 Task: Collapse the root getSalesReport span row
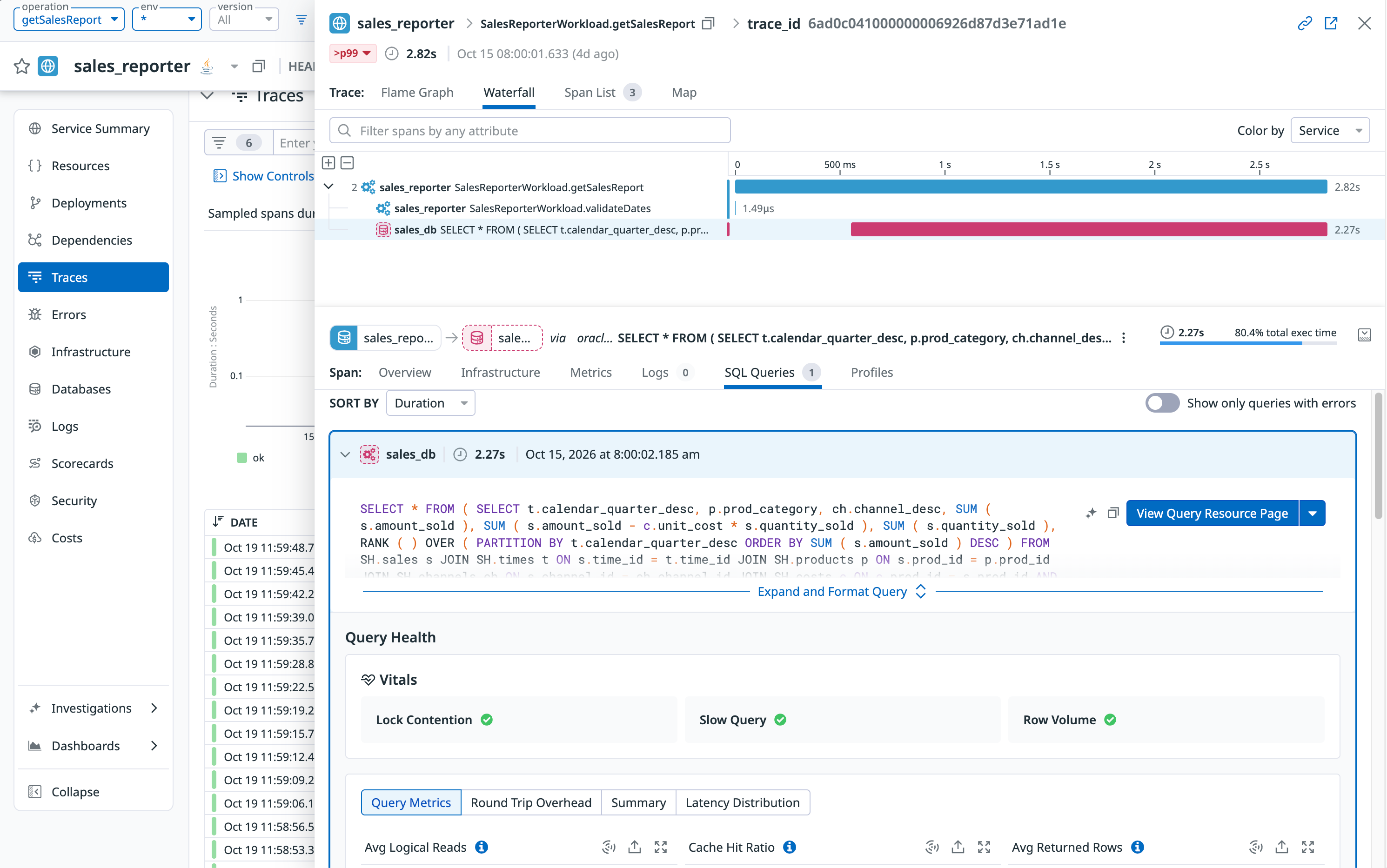(328, 187)
